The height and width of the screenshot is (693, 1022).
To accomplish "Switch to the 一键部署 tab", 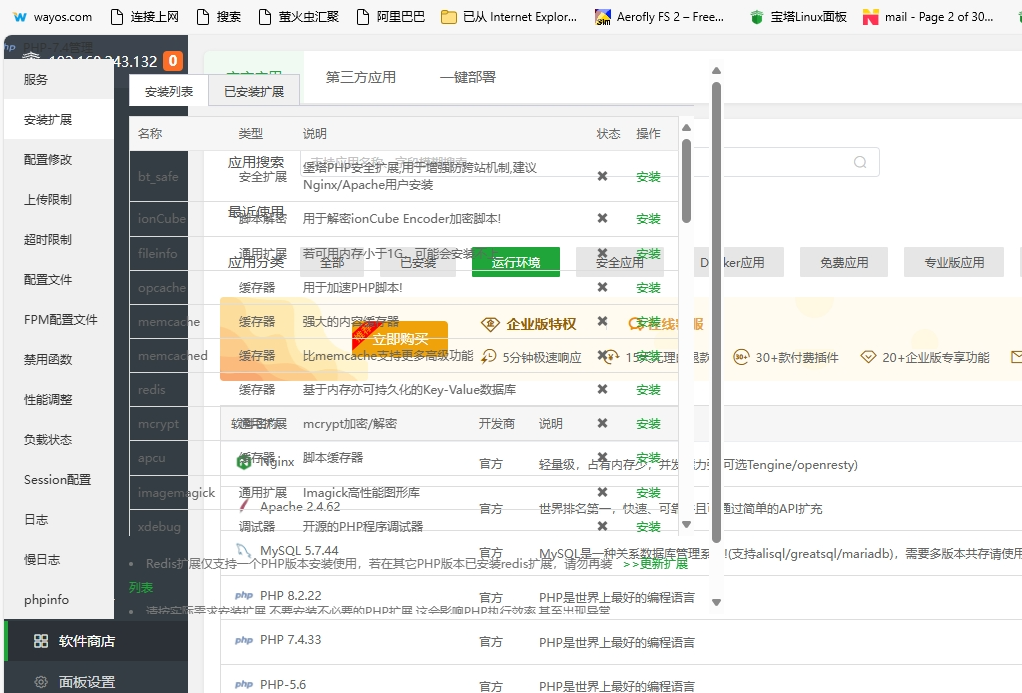I will (x=467, y=77).
